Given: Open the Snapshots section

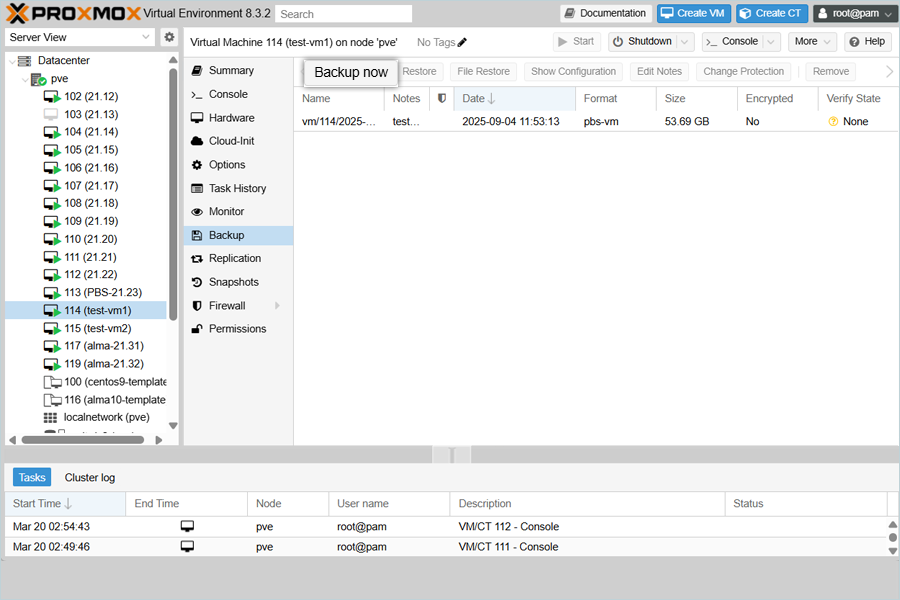Looking at the screenshot, I should (233, 282).
